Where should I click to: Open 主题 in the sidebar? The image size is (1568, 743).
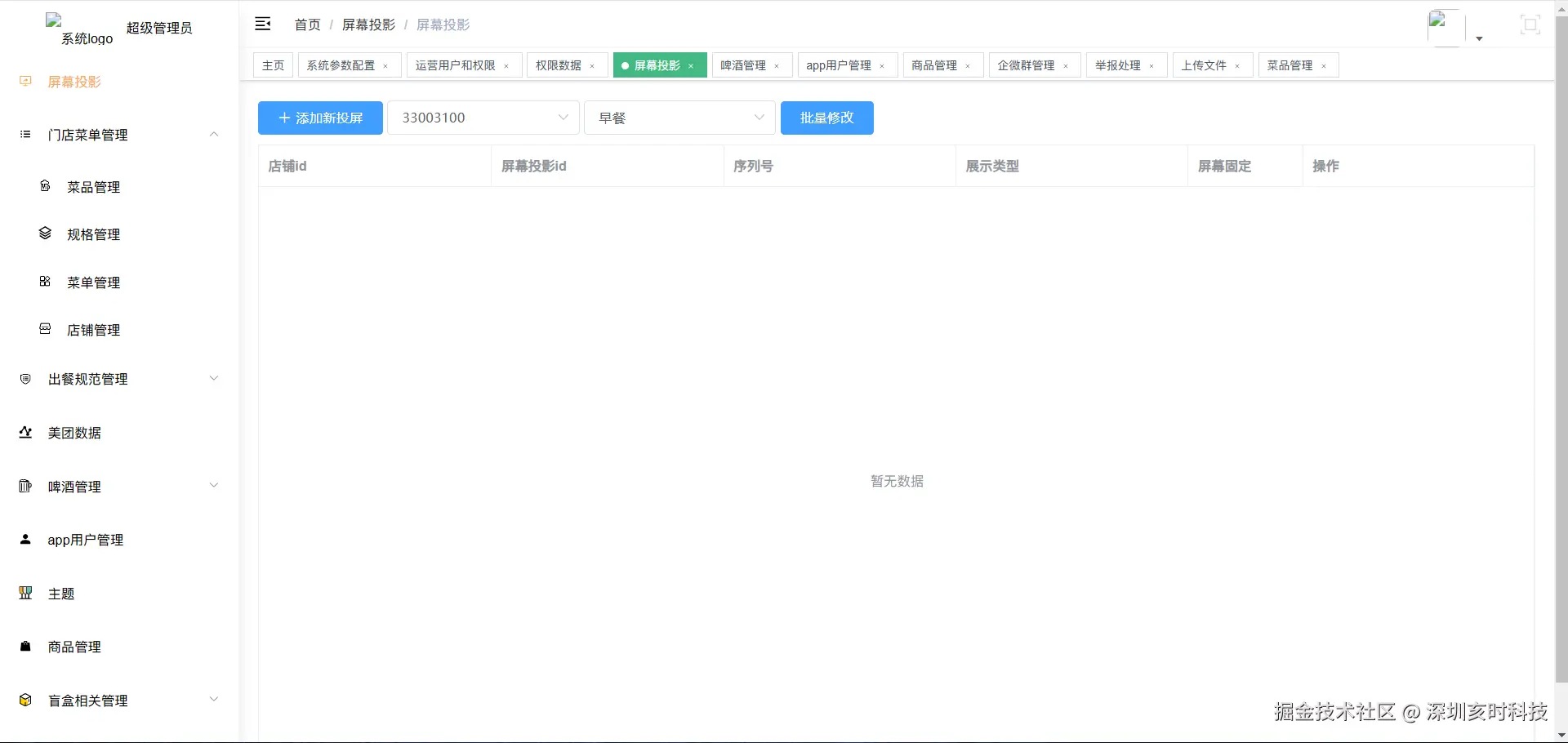[x=119, y=594]
